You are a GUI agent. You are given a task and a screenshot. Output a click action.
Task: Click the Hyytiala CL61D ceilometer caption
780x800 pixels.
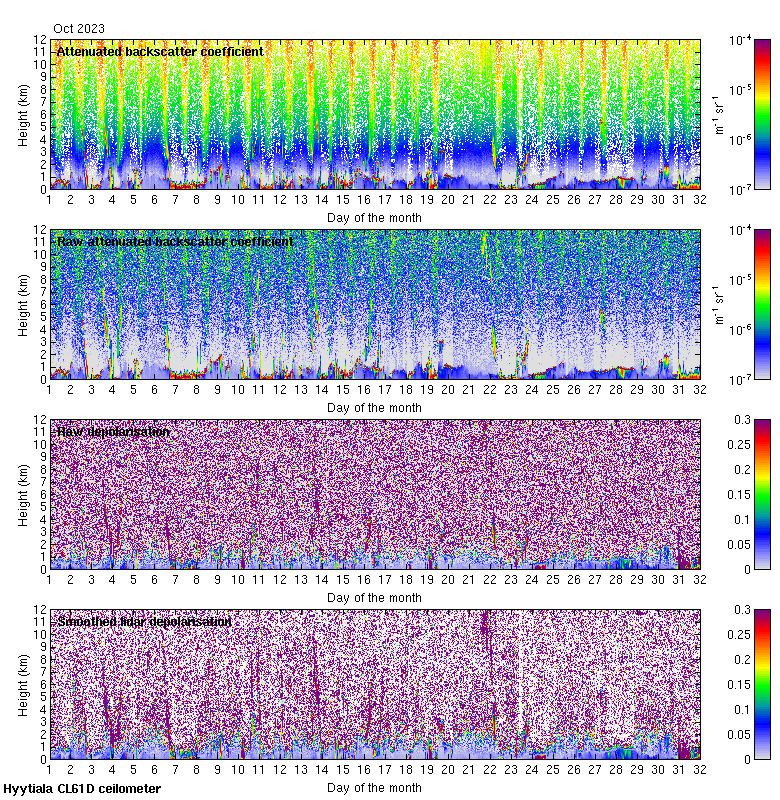click(82, 789)
